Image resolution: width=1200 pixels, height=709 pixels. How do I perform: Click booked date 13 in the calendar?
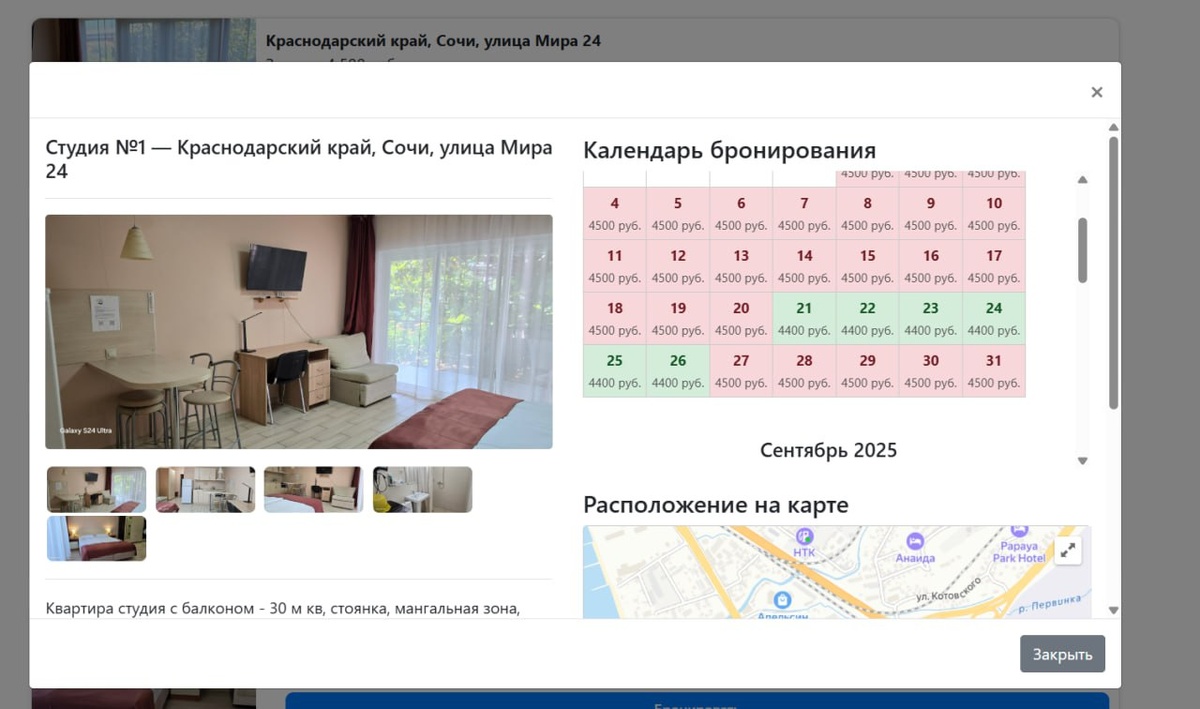pyautogui.click(x=741, y=266)
